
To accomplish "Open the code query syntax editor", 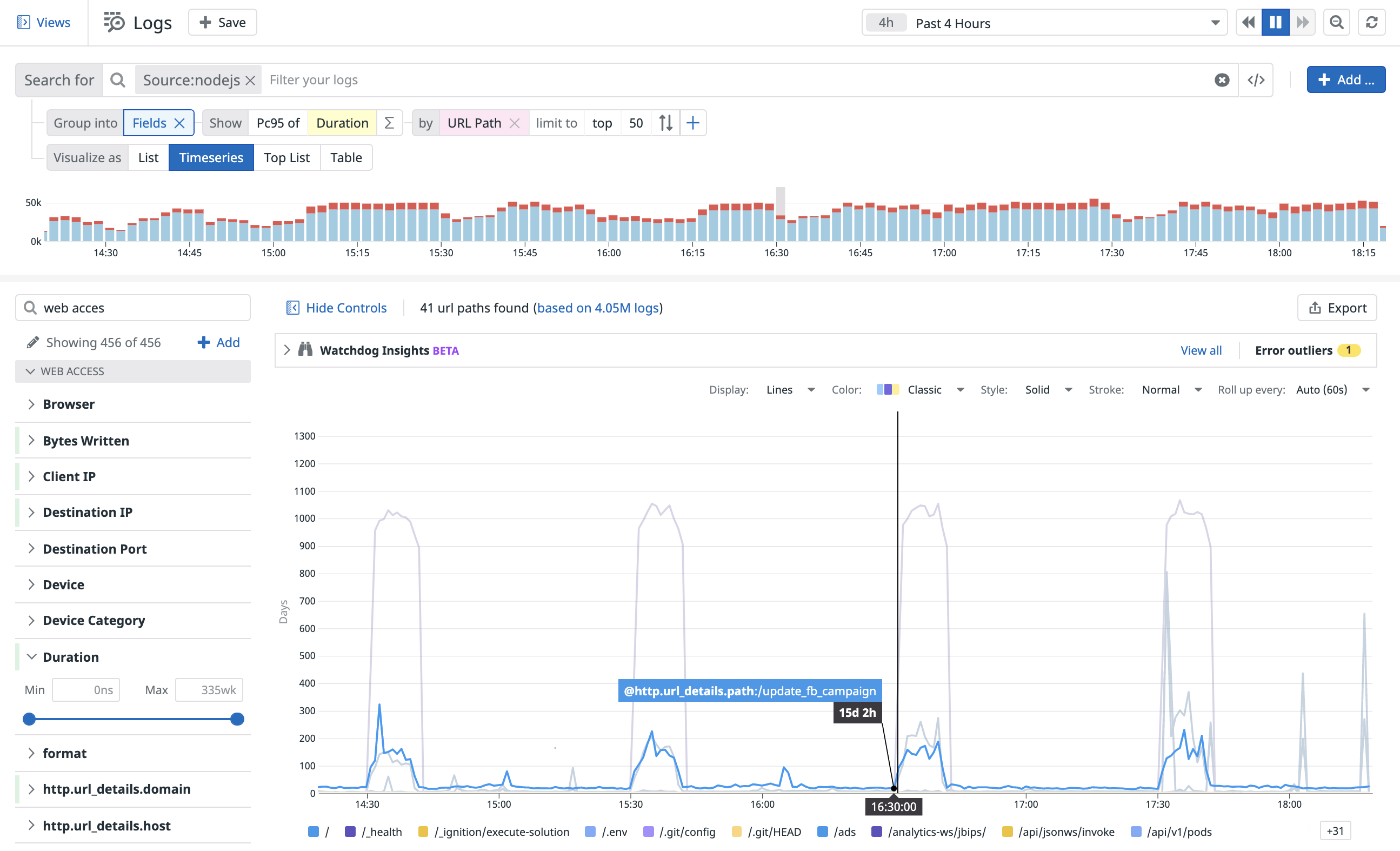I will click(x=1256, y=79).
